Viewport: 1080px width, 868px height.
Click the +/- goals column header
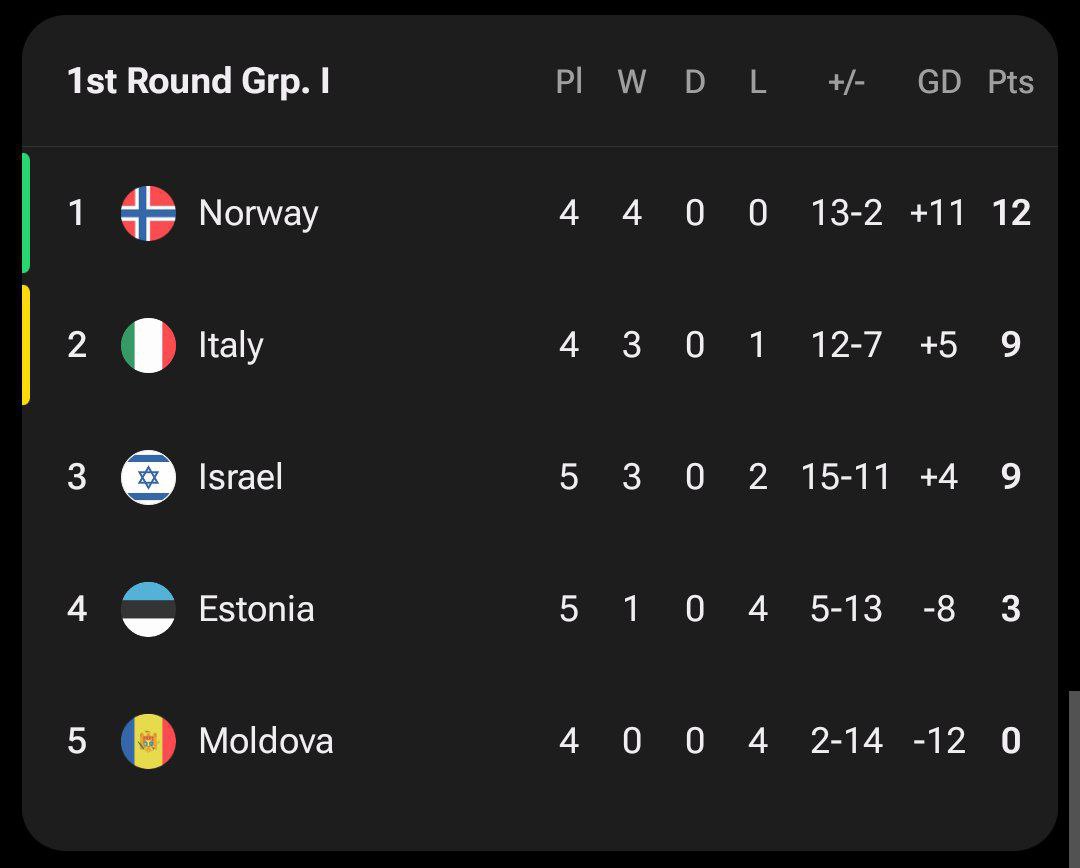click(846, 82)
